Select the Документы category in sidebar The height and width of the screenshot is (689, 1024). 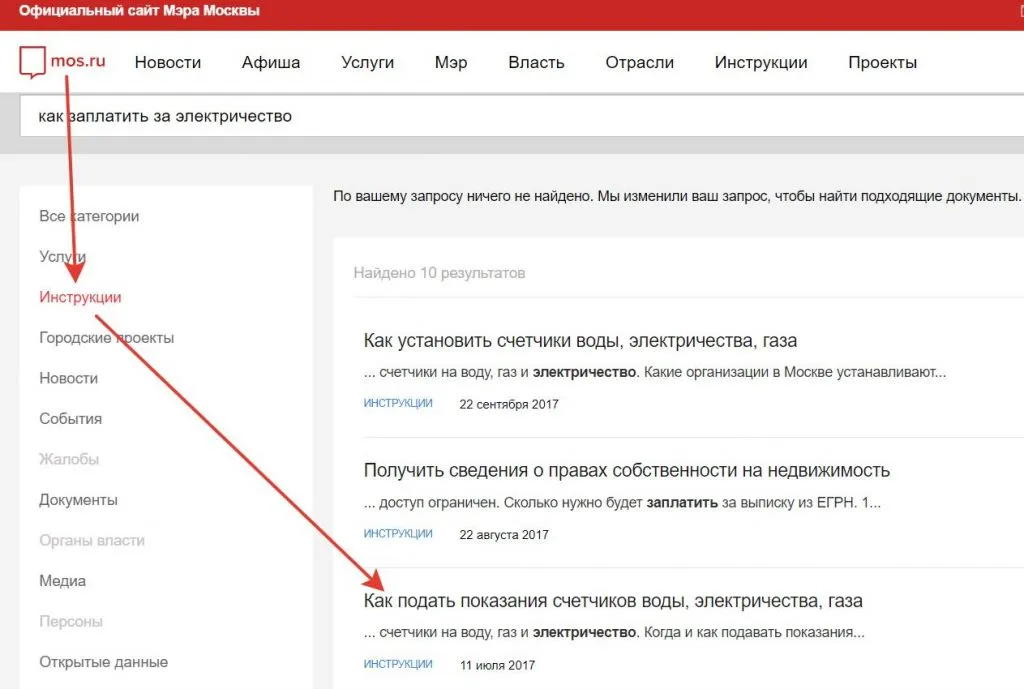point(78,500)
